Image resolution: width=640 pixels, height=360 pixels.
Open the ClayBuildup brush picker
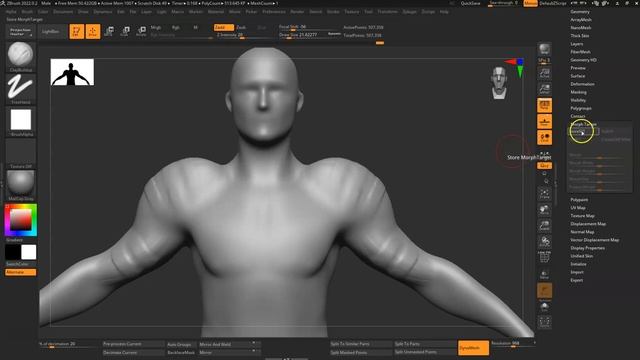[x=20, y=57]
